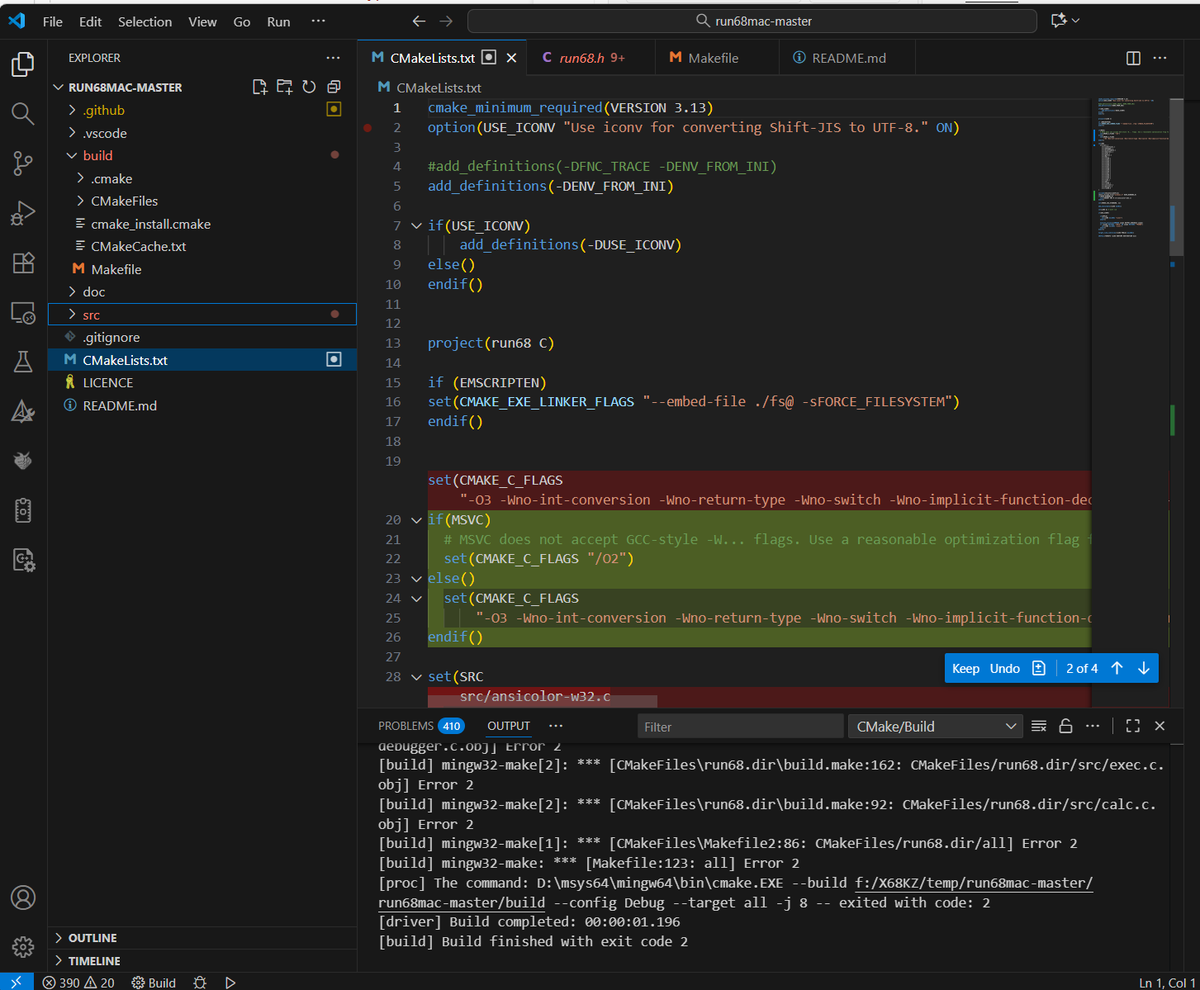1200x990 pixels.
Task: Toggle breakpoint on line 2
Action: pos(368,128)
